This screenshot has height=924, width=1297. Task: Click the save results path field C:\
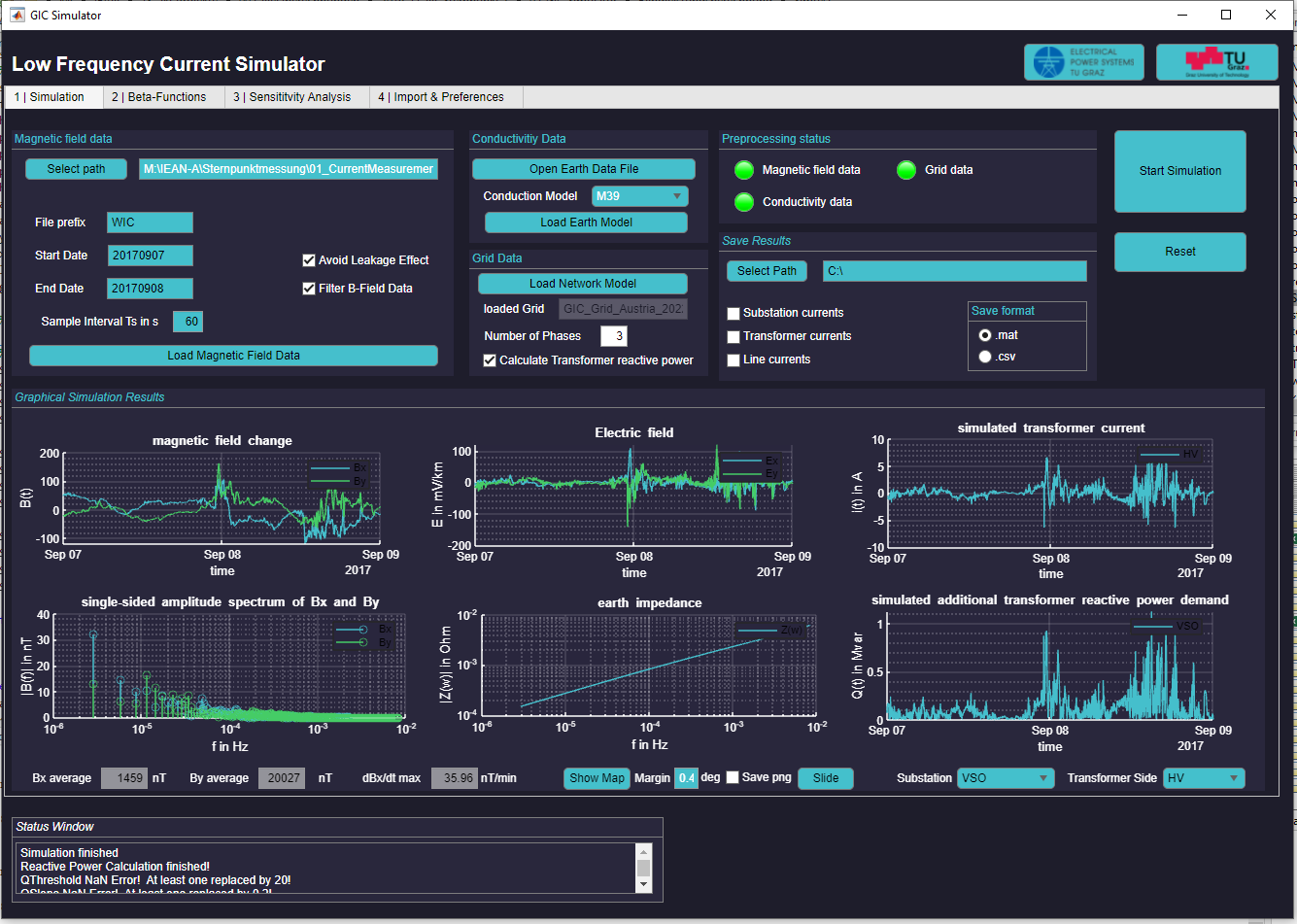point(955,271)
